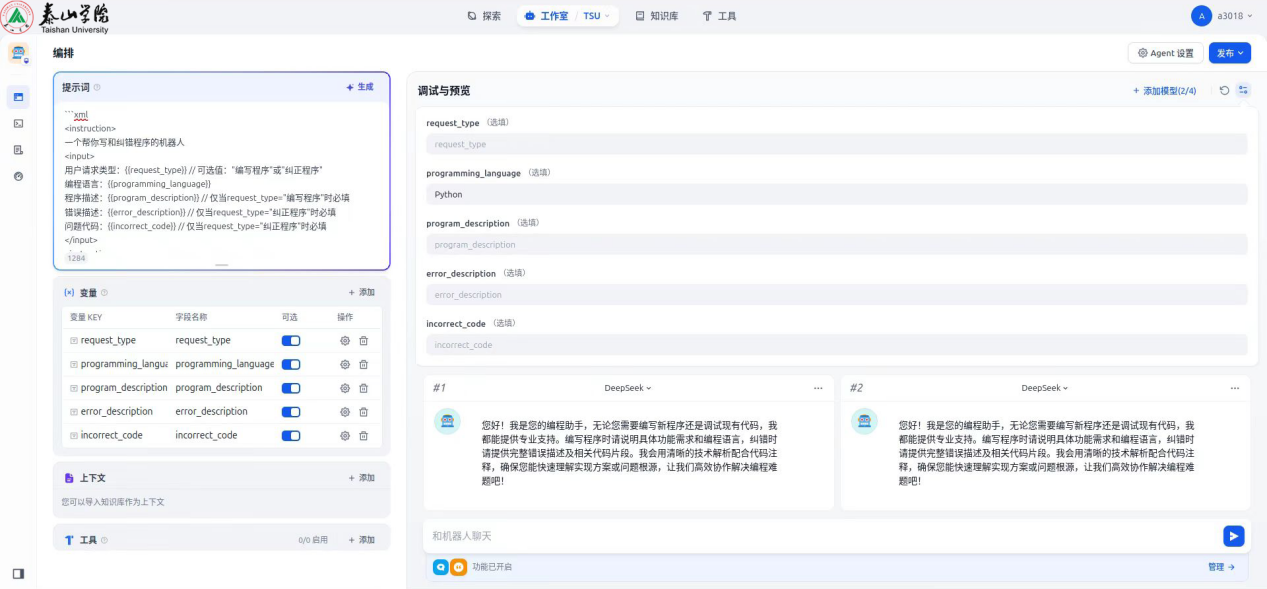1267x589 pixels.
Task: Click the 管理 manage link
Action: (1221, 567)
